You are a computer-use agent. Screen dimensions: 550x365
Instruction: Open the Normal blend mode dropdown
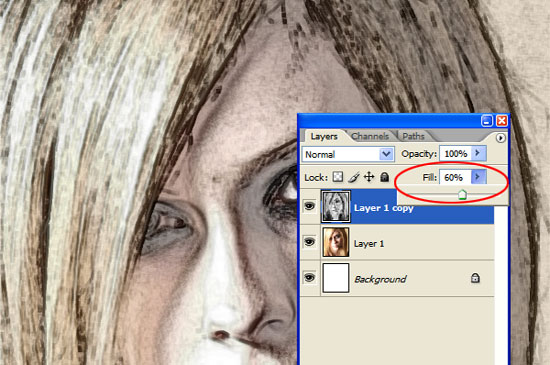[348, 154]
